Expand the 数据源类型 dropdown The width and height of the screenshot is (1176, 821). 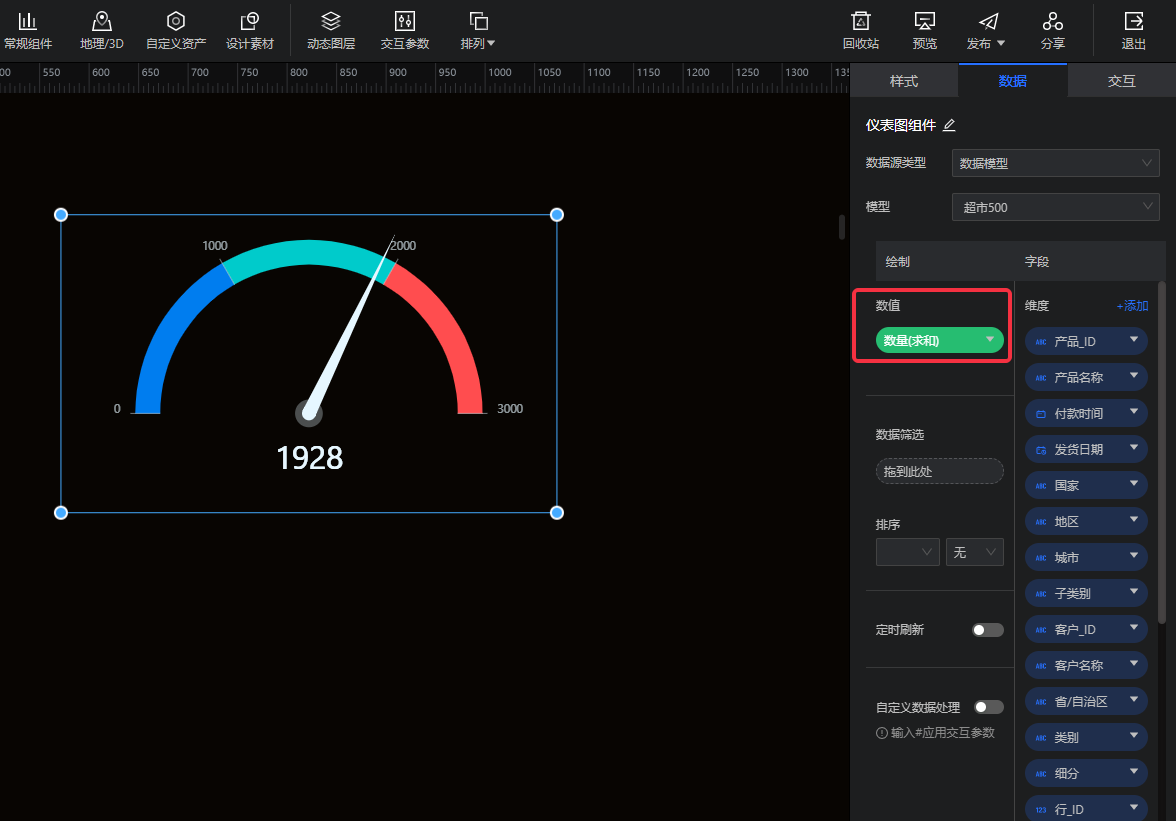(x=1055, y=163)
